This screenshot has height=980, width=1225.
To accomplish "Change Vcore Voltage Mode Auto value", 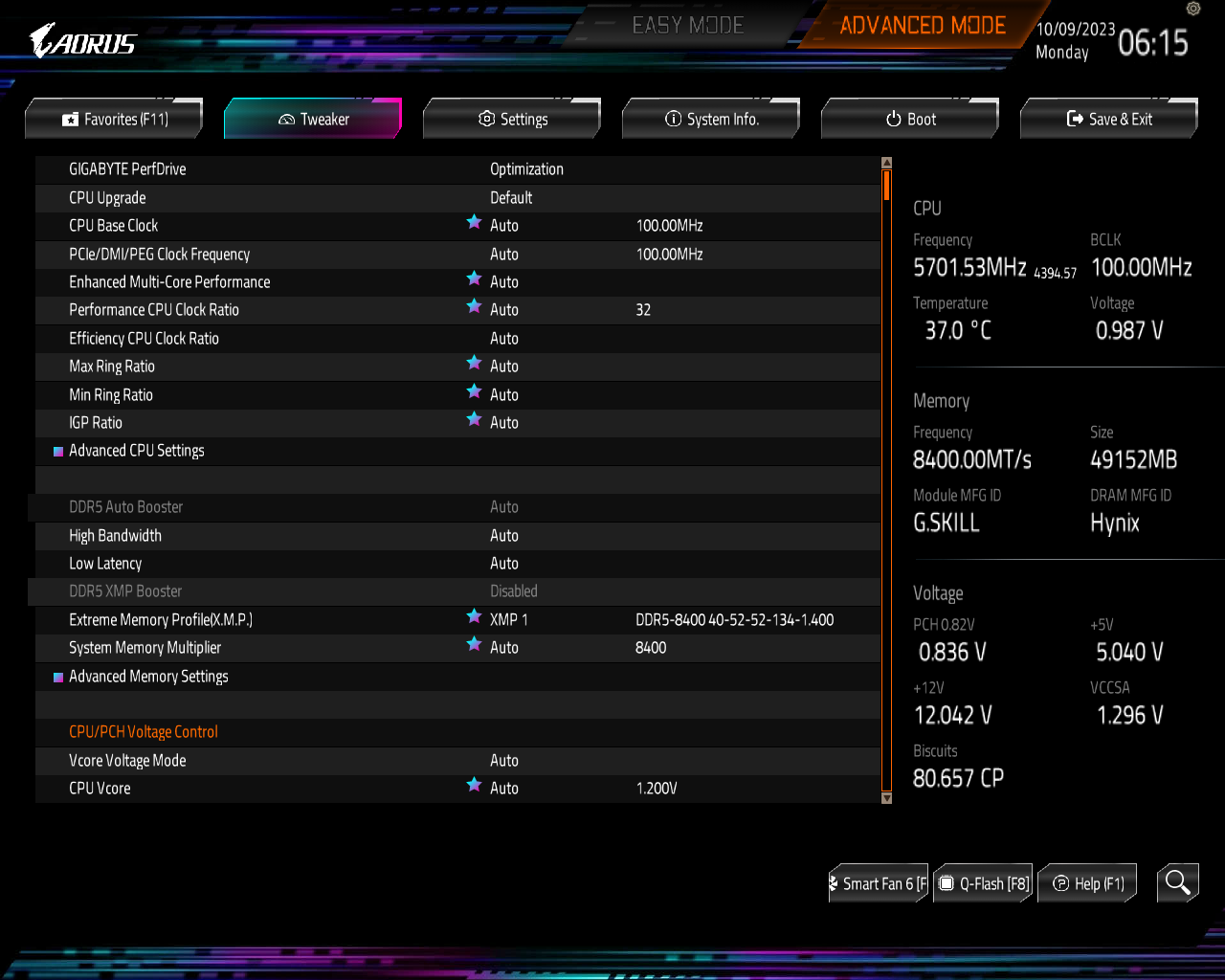I will point(504,761).
